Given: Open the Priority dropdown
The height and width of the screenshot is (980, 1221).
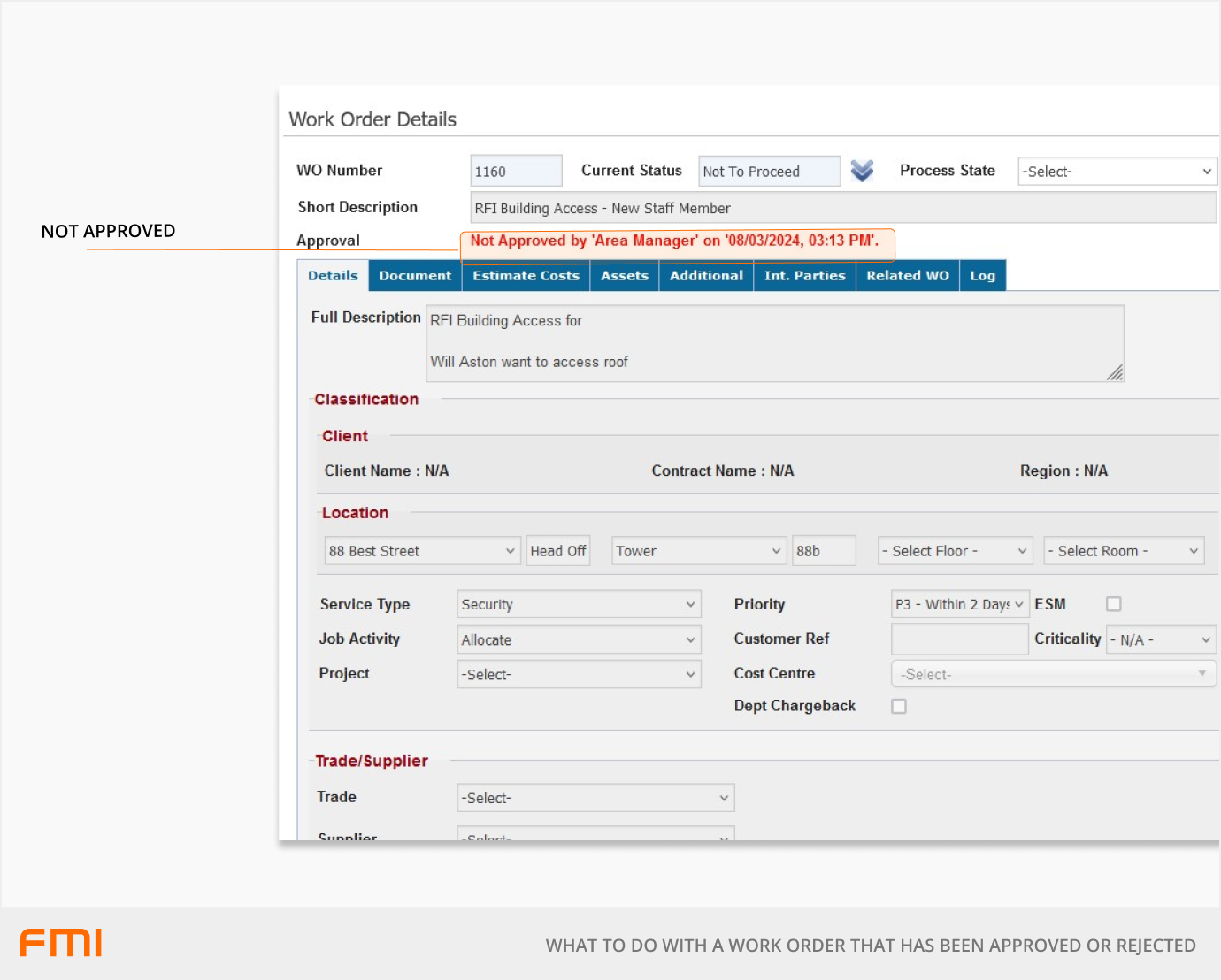Looking at the screenshot, I should pos(959,605).
